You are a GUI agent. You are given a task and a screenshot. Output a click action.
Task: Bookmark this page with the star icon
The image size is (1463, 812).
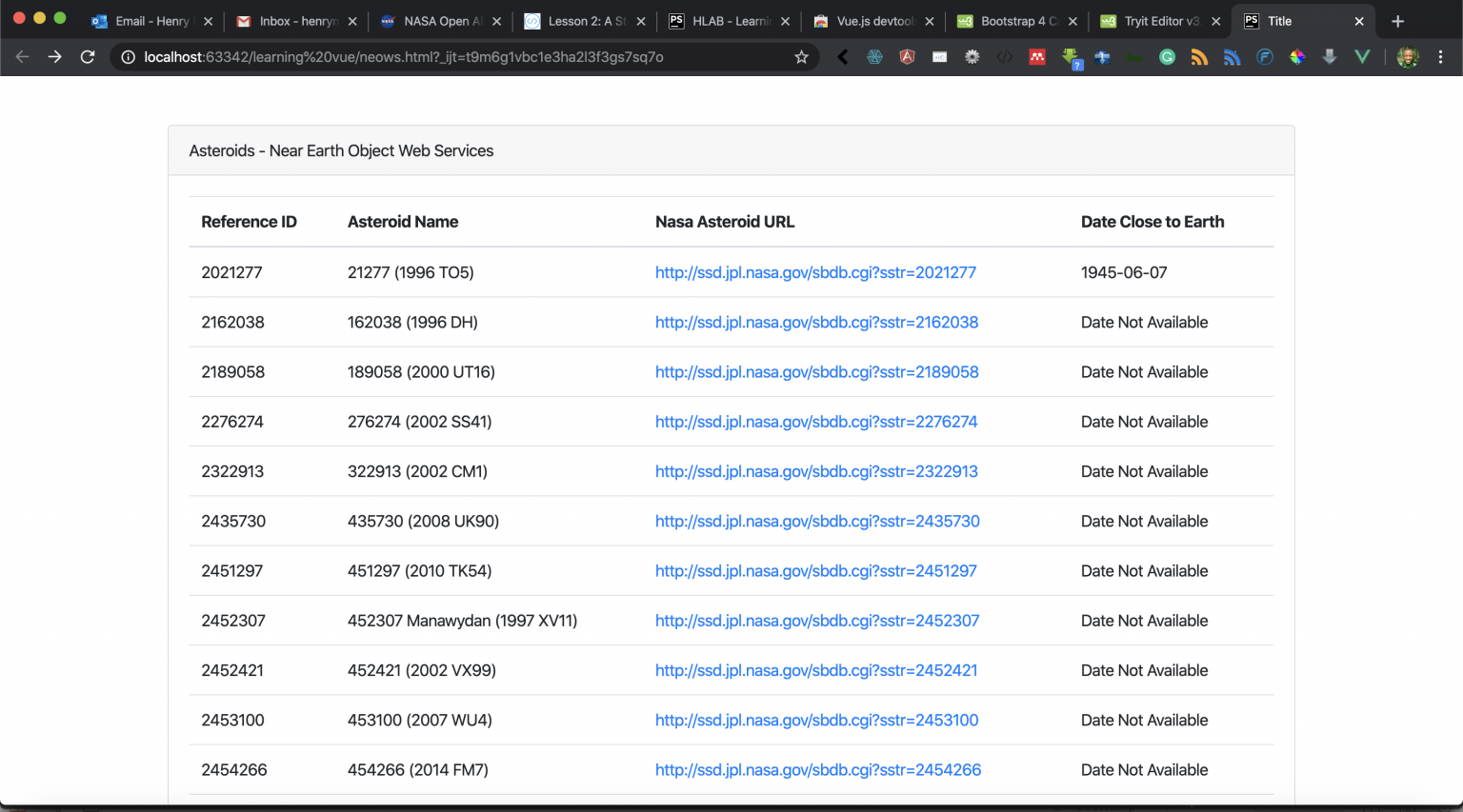(x=802, y=57)
